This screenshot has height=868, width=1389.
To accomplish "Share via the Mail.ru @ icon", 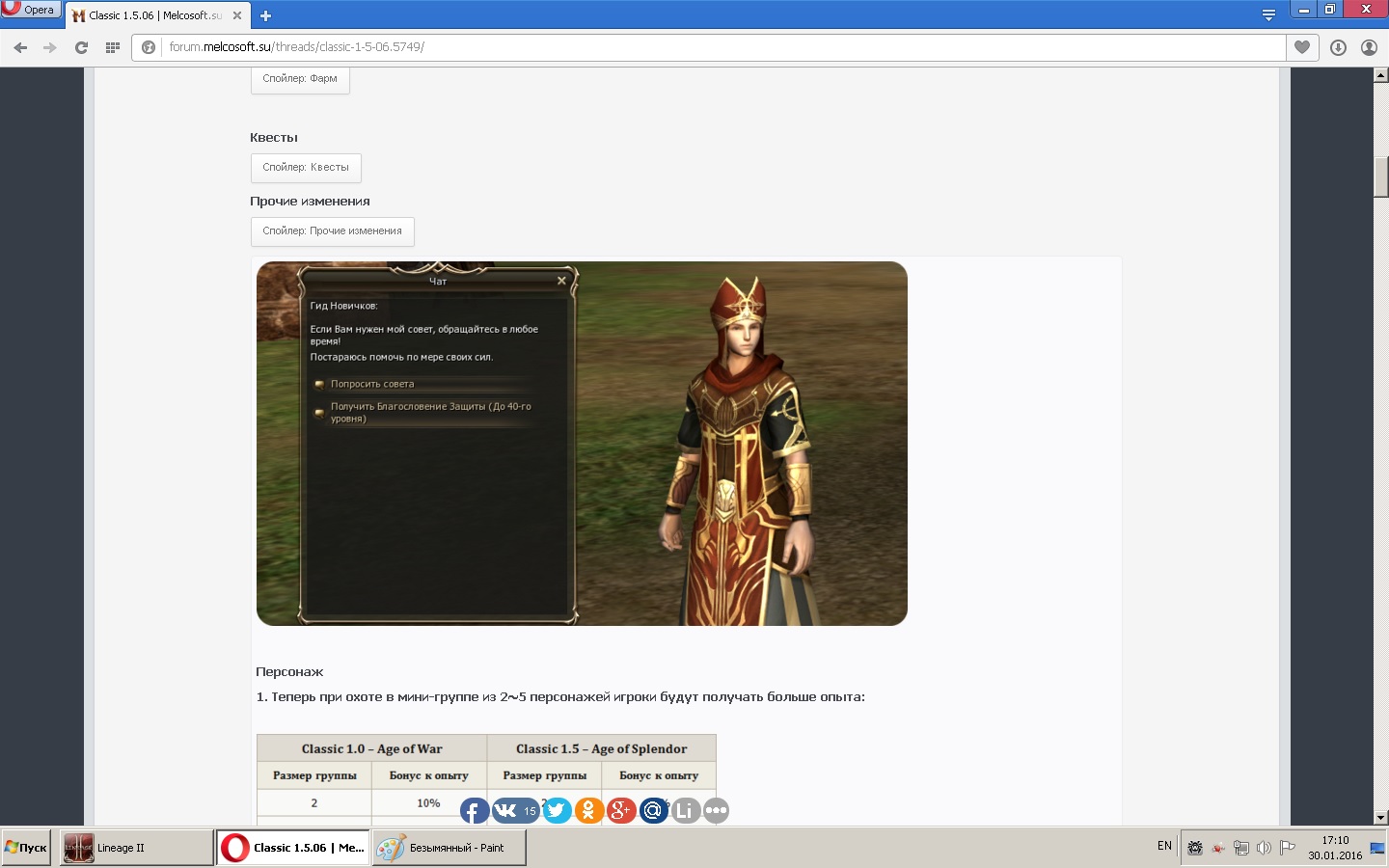I will (x=653, y=810).
